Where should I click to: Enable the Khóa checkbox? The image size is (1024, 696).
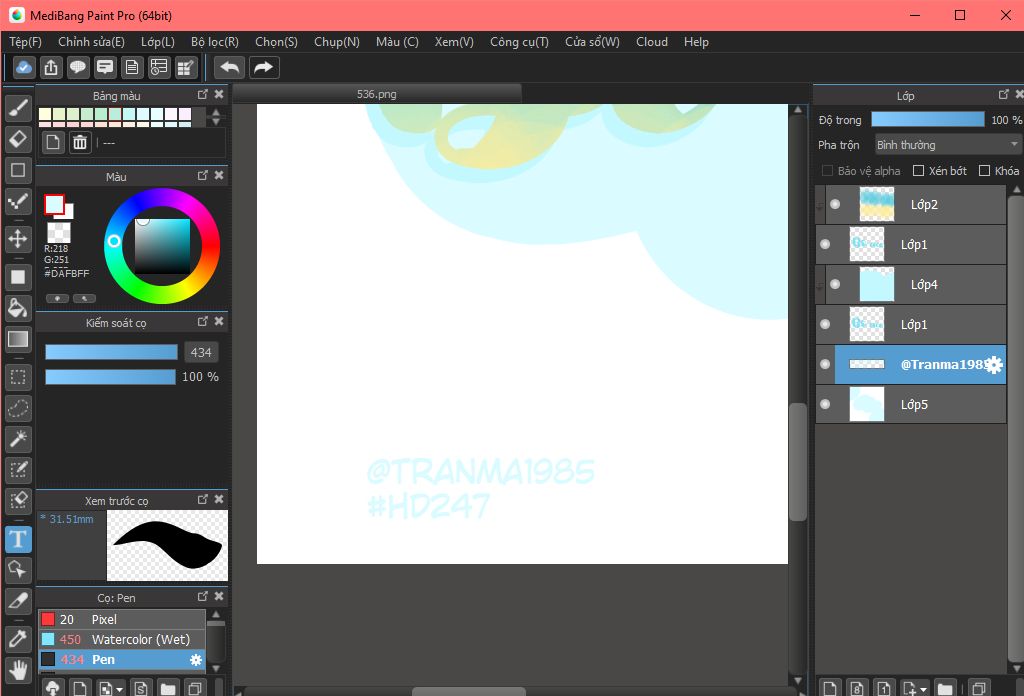(984, 170)
